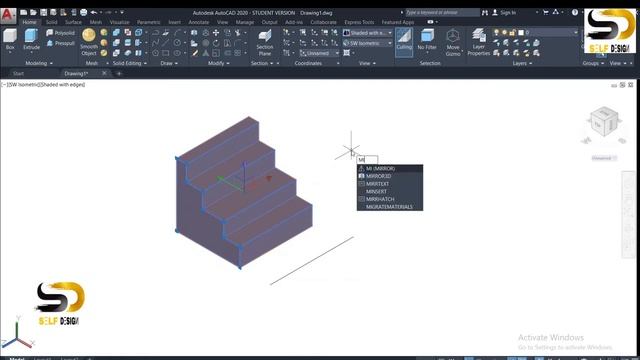Open the Unnamed UCS dropdown in Coordinates
This screenshot has width=640, height=360.
pos(319,53)
